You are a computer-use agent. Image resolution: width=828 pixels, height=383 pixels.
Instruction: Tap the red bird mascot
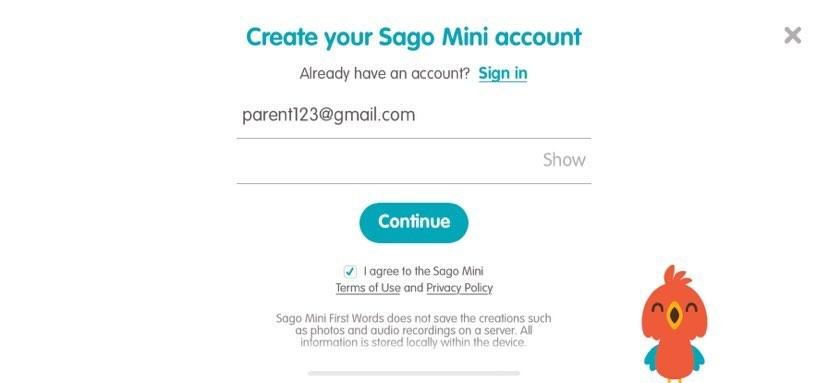point(674,324)
